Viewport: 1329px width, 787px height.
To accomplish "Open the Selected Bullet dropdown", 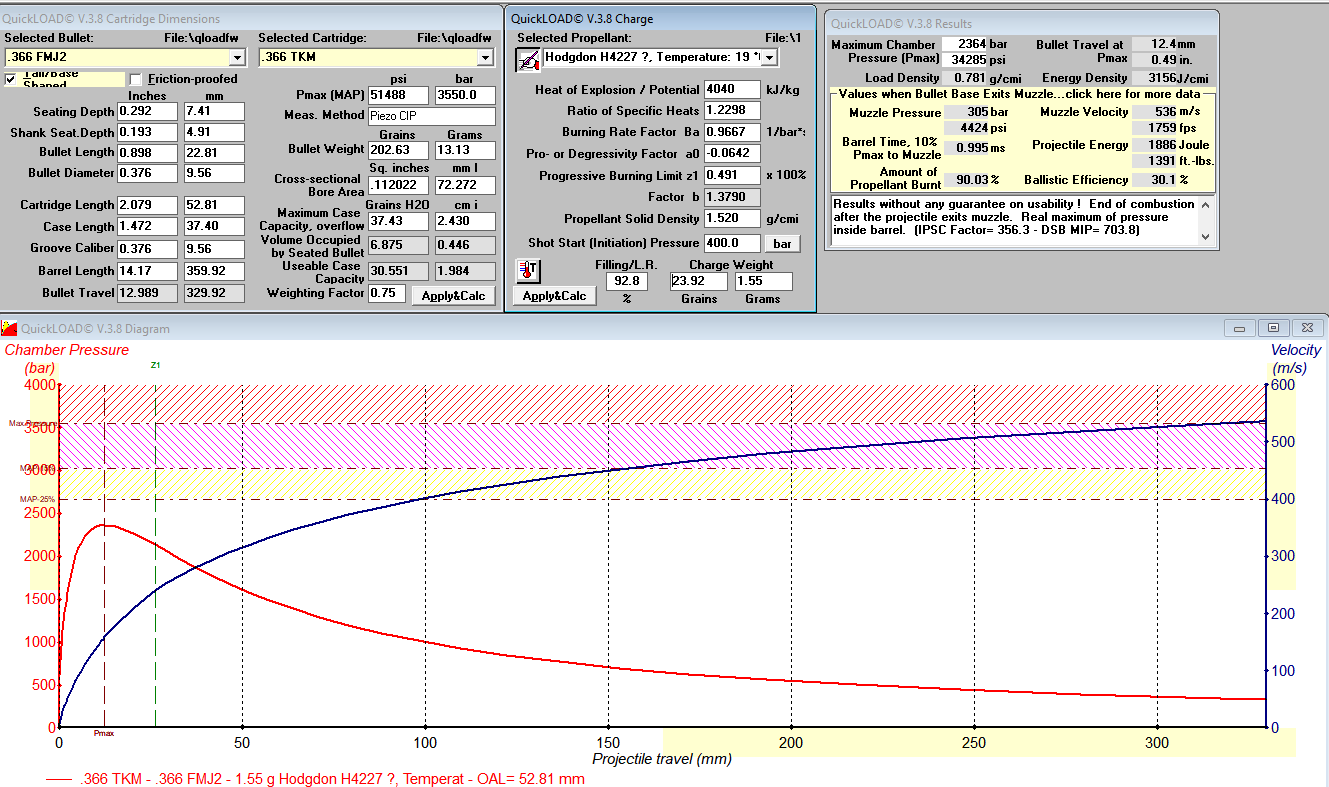I will [x=237, y=58].
